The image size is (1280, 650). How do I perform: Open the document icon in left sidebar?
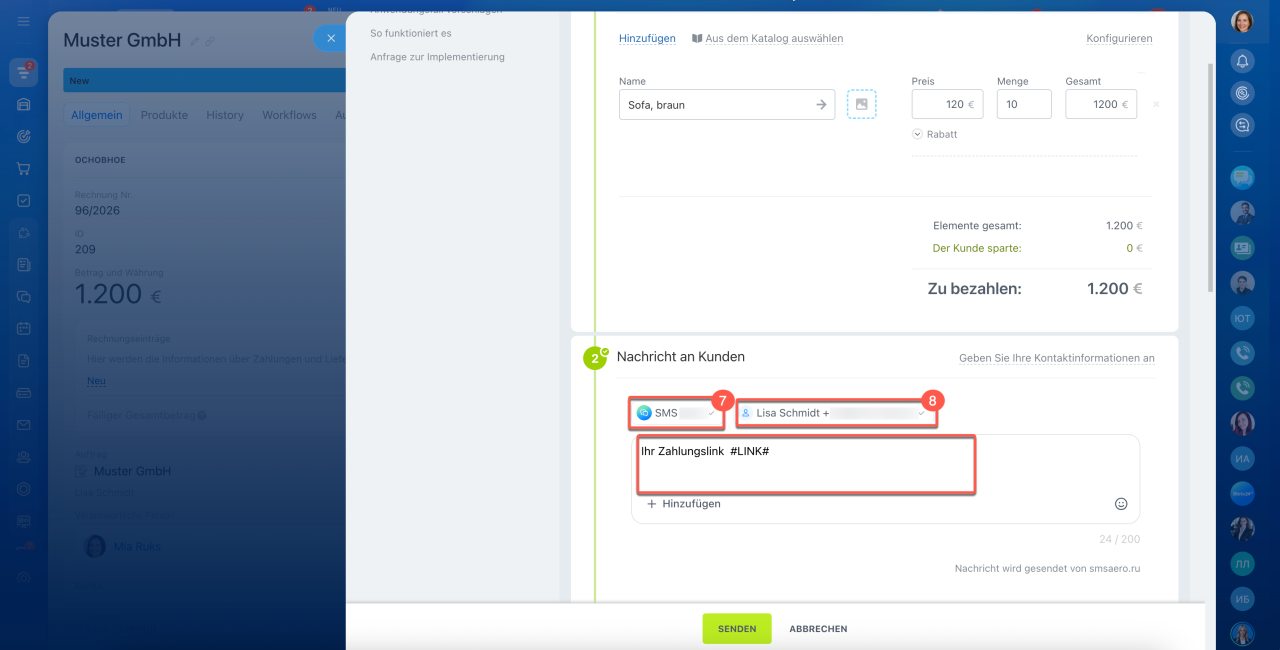pos(24,360)
